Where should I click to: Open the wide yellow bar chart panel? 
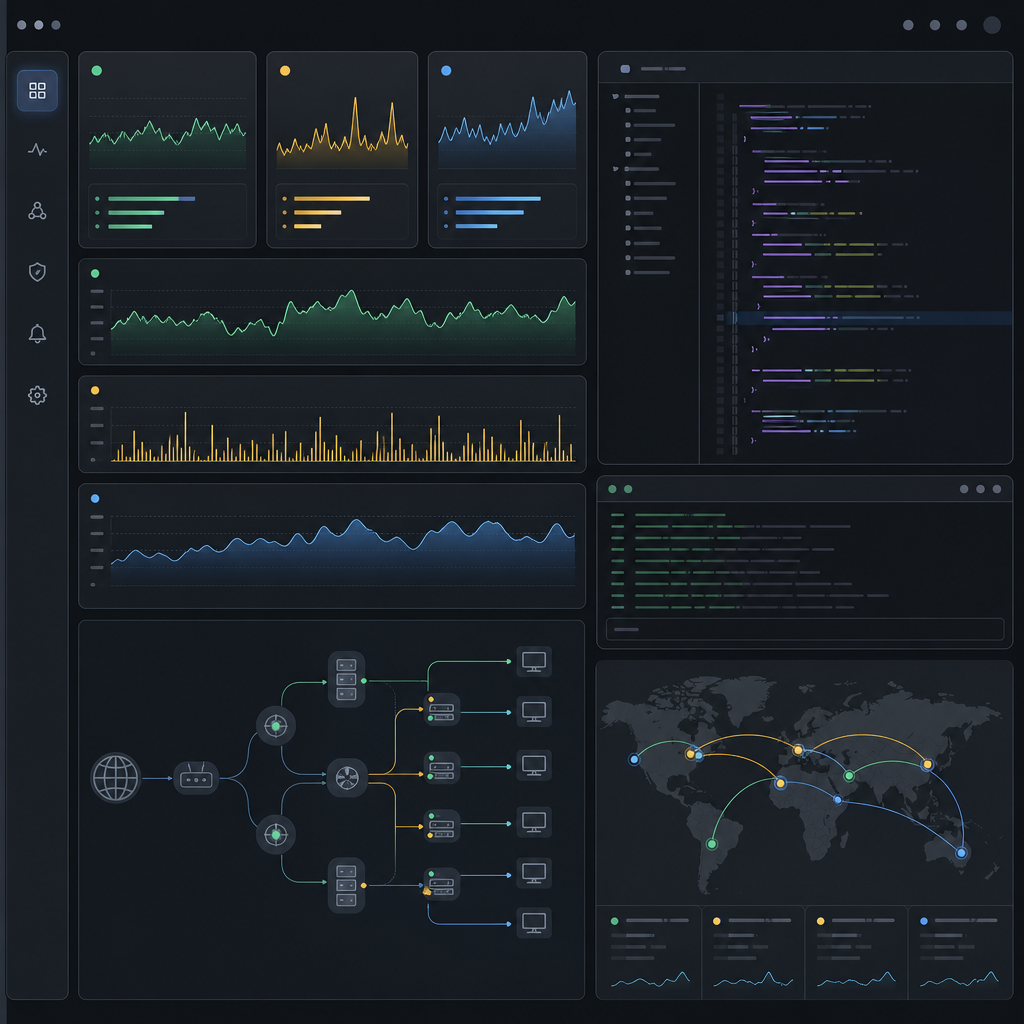[x=332, y=424]
